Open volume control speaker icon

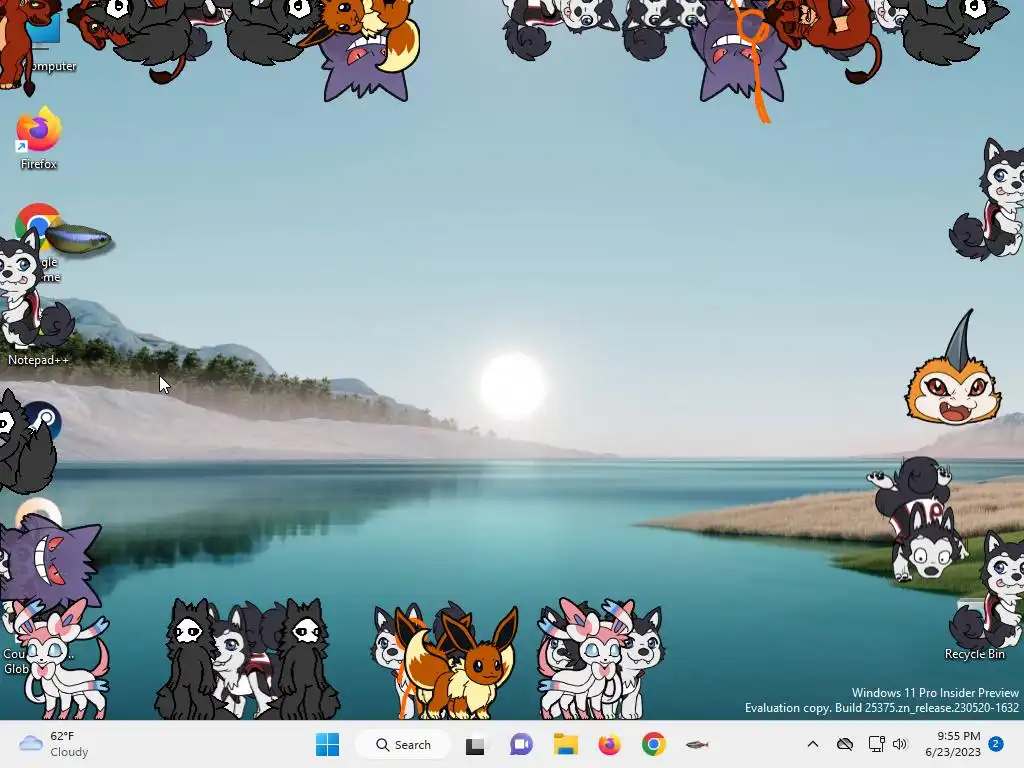click(x=900, y=744)
